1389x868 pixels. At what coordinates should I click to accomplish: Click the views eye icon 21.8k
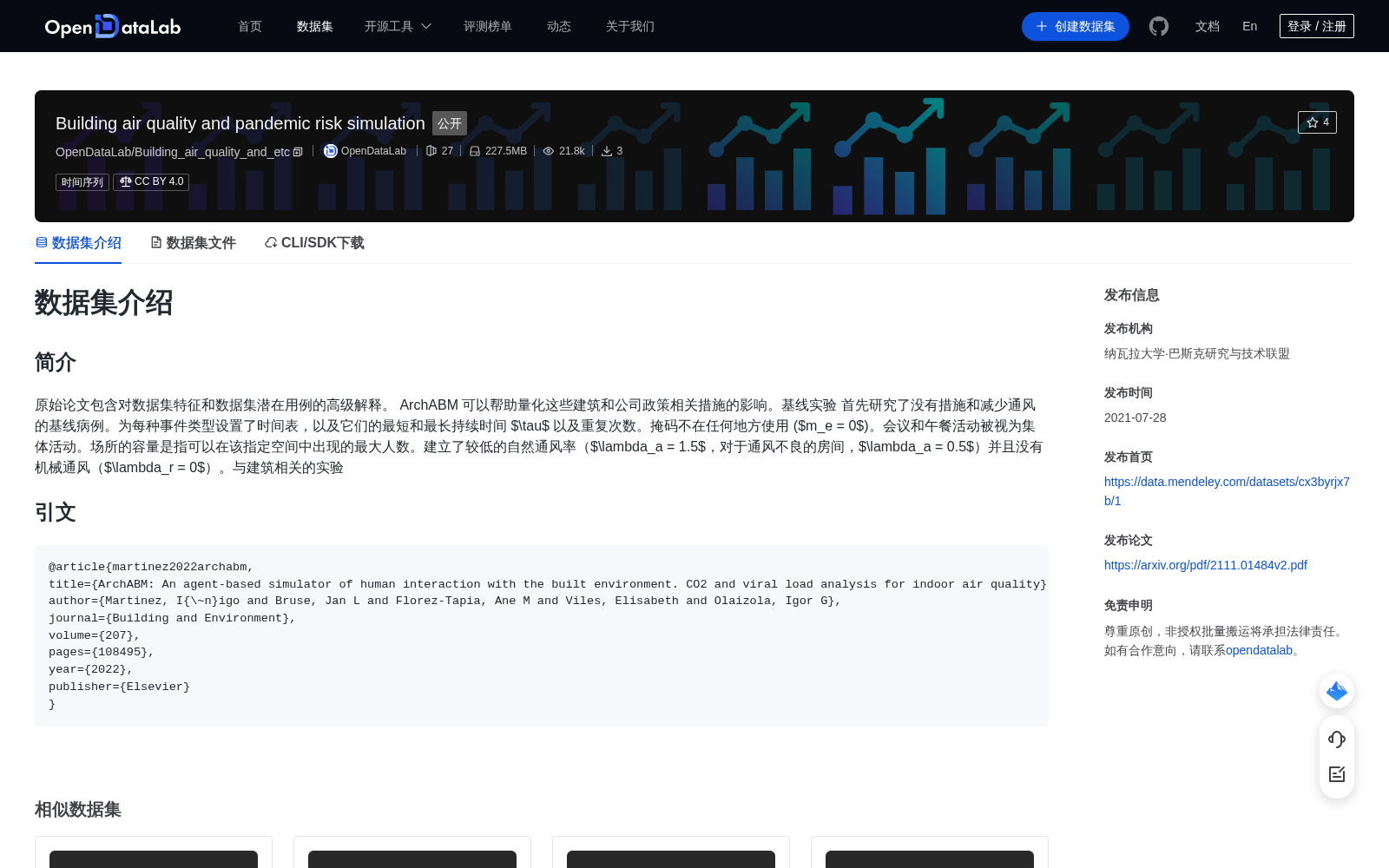[549, 151]
